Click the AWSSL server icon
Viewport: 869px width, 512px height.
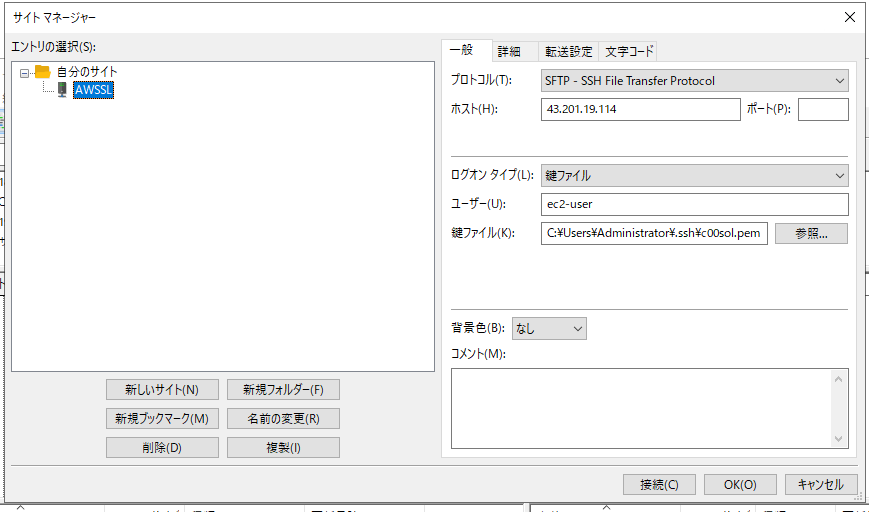pos(62,90)
